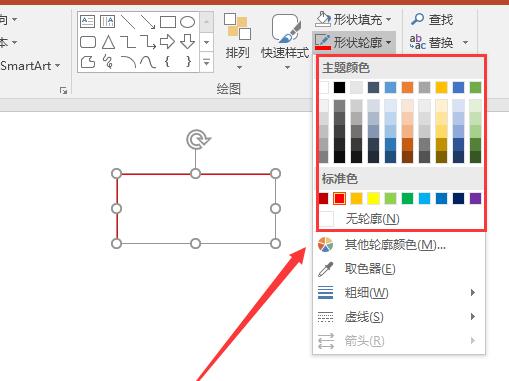Expand the SmartArt dropdown

57,65
